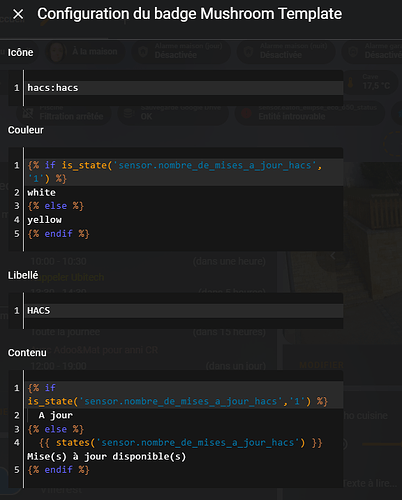Viewport: 402px width, 500px height.
Task: Click the 'hacs:hacs' icon value text
Action: click(53, 88)
